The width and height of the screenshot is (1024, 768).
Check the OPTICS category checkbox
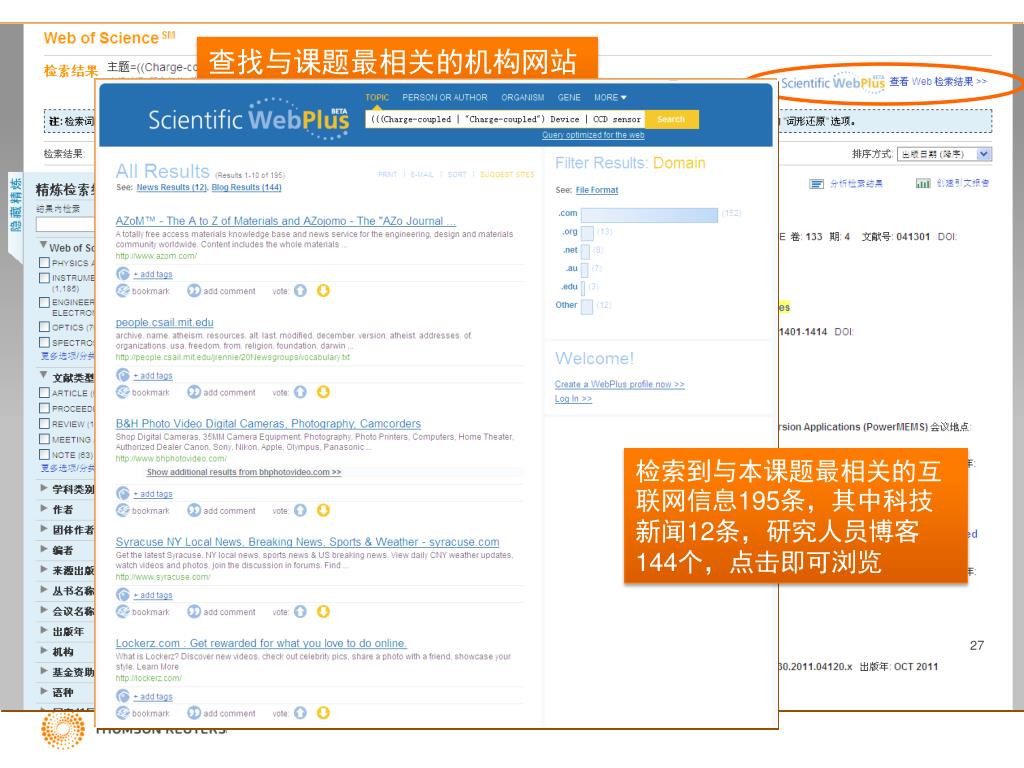(44, 327)
